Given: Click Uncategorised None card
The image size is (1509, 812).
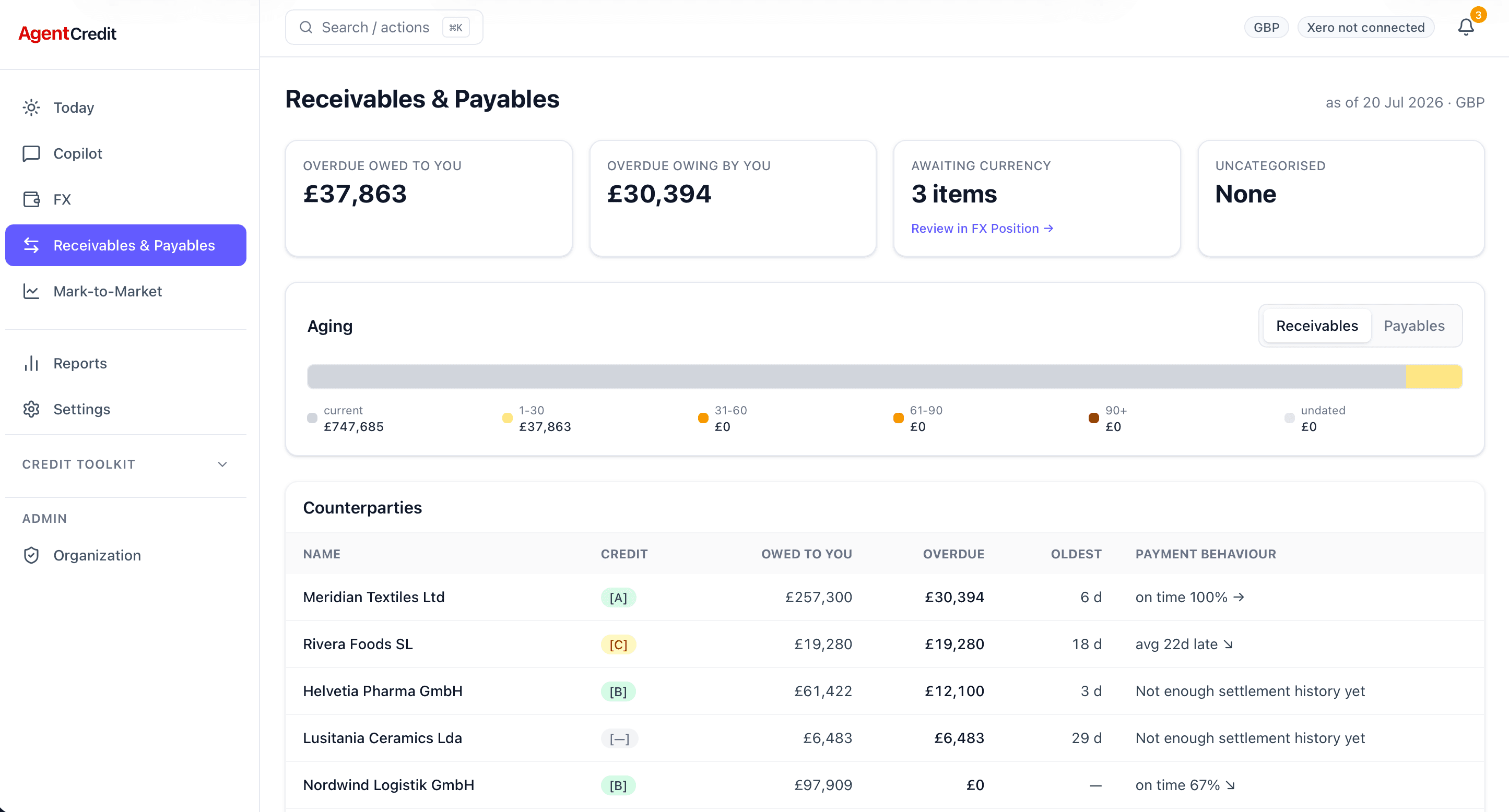Looking at the screenshot, I should [x=1341, y=198].
